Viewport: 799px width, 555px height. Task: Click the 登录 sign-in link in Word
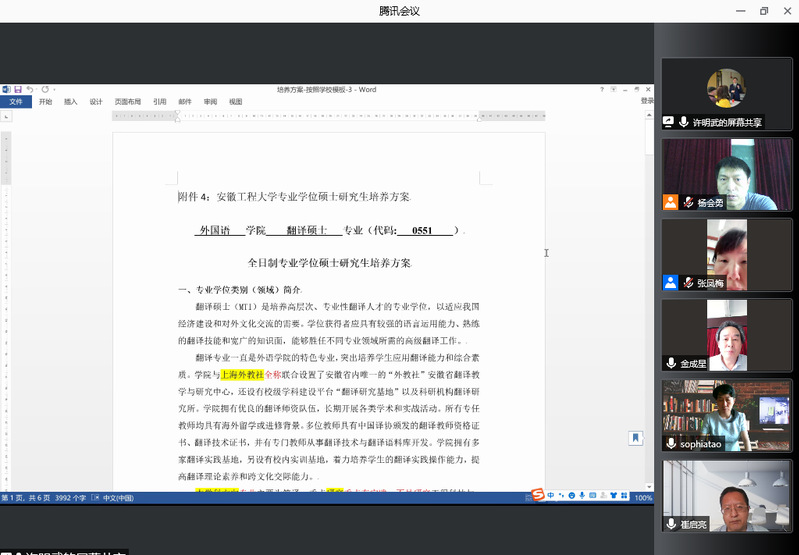(x=646, y=101)
